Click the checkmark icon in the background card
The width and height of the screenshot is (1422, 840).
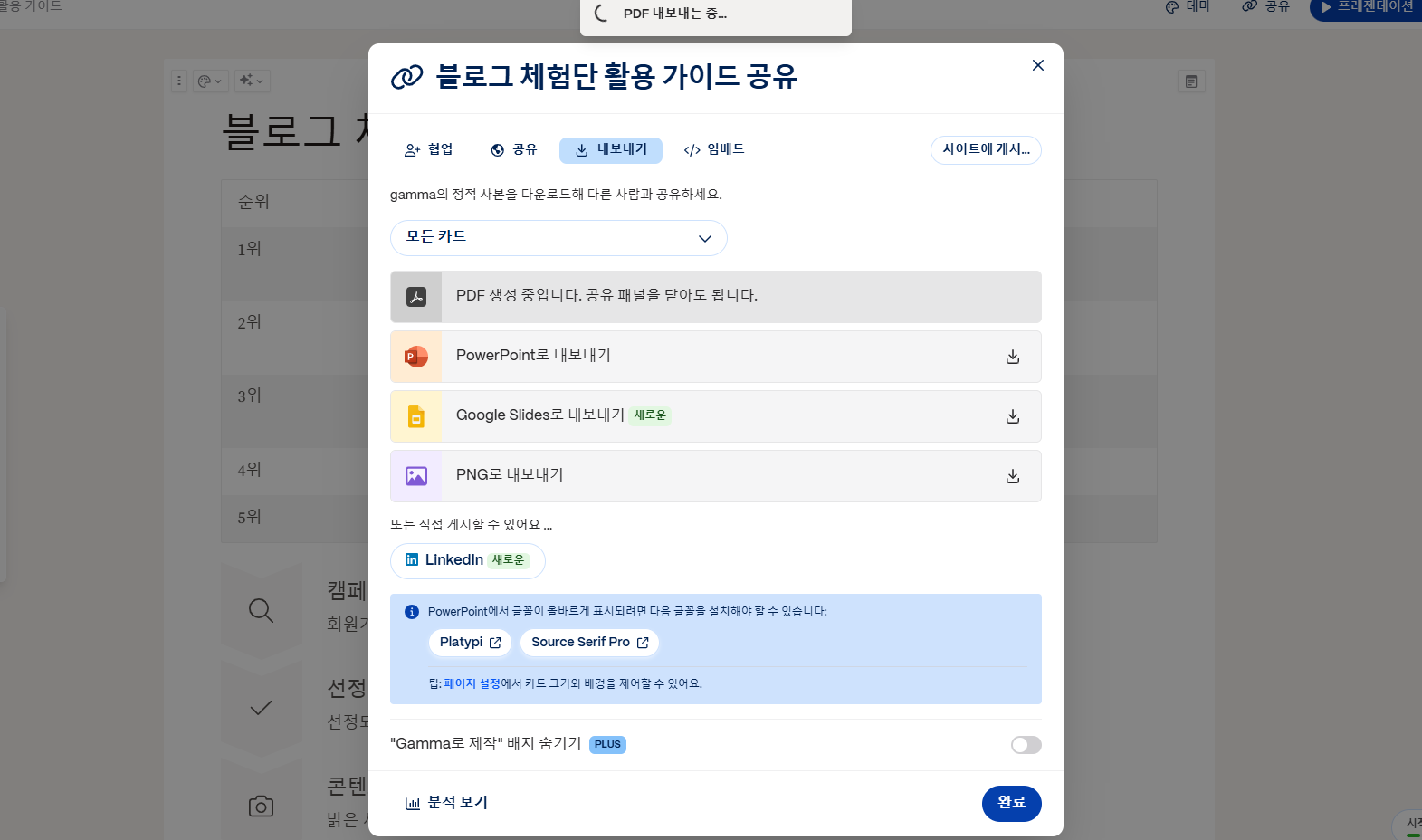tap(261, 708)
